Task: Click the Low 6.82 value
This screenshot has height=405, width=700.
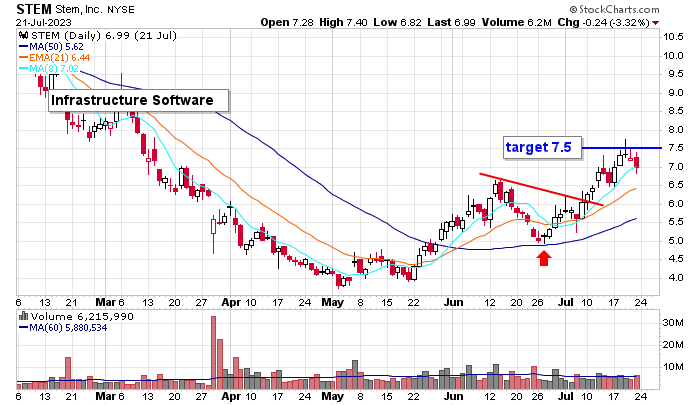Action: [397, 22]
